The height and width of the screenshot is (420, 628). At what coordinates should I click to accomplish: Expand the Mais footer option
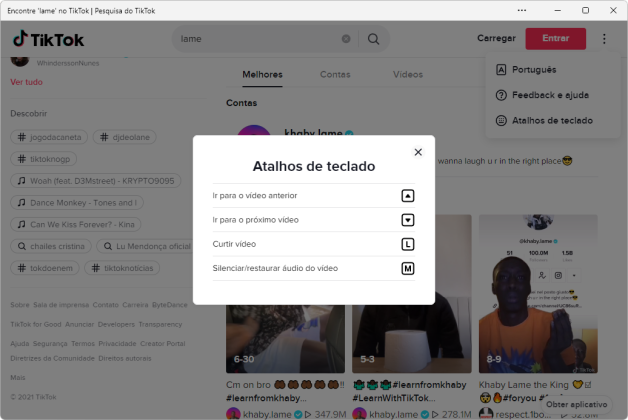coord(18,378)
